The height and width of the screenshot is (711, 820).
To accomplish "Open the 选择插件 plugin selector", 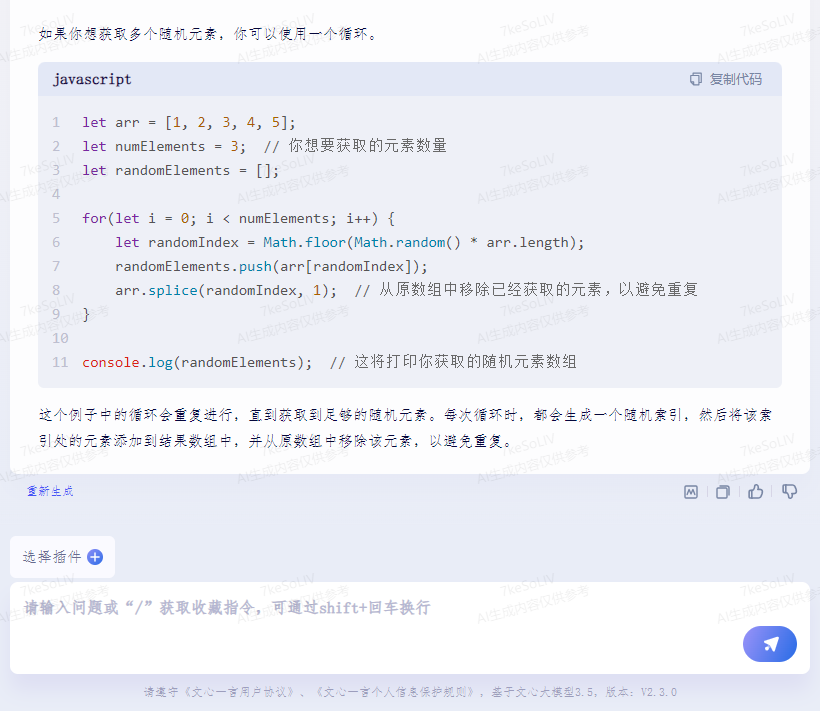I will [x=52, y=557].
